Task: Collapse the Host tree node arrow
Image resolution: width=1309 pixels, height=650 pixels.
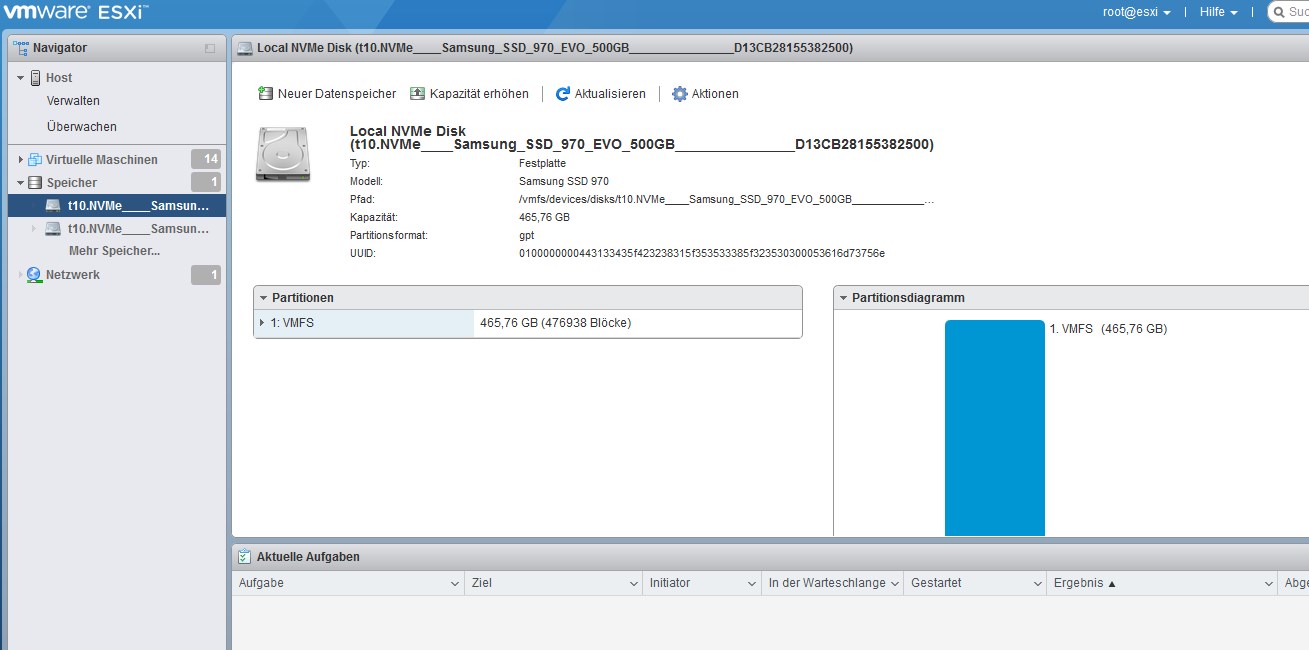Action: pos(20,78)
